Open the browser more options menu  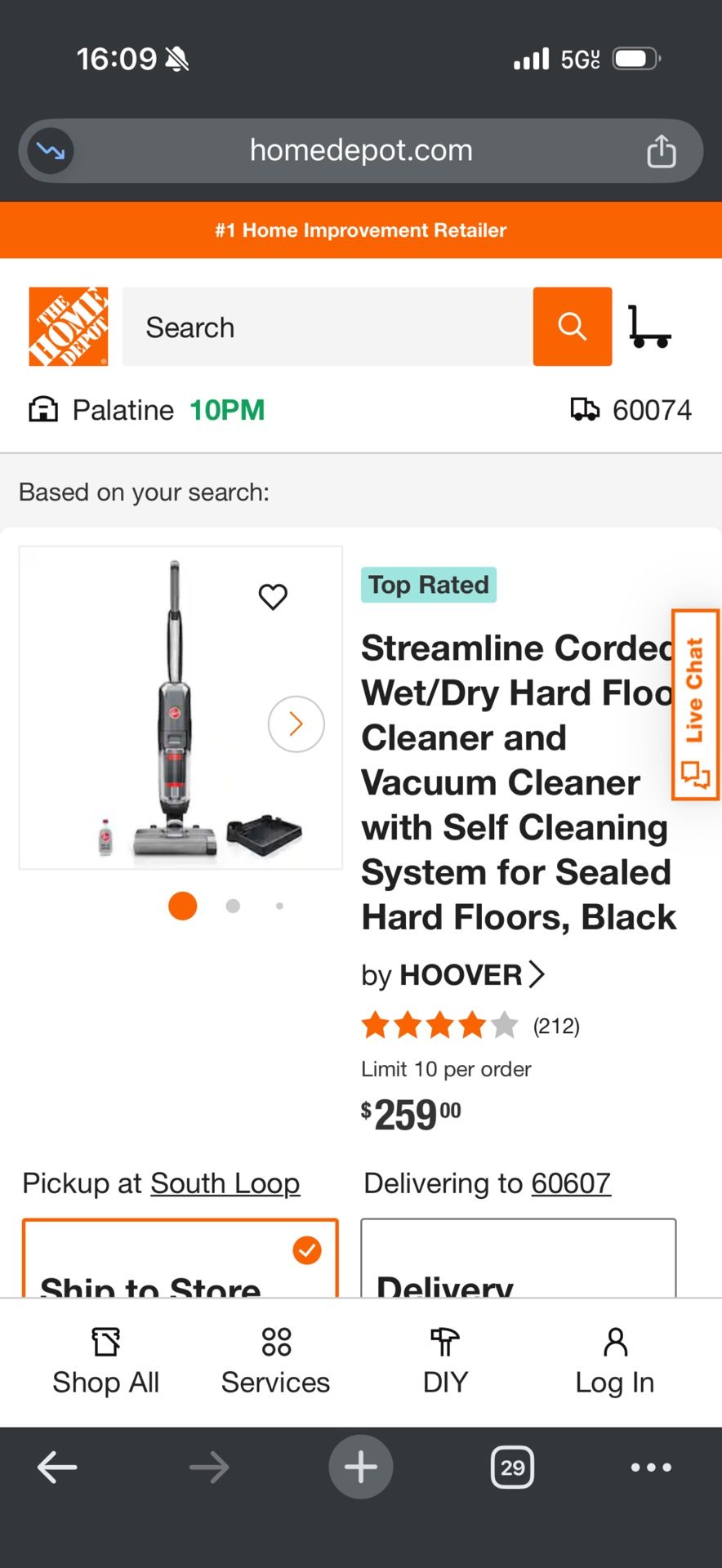point(651,1468)
